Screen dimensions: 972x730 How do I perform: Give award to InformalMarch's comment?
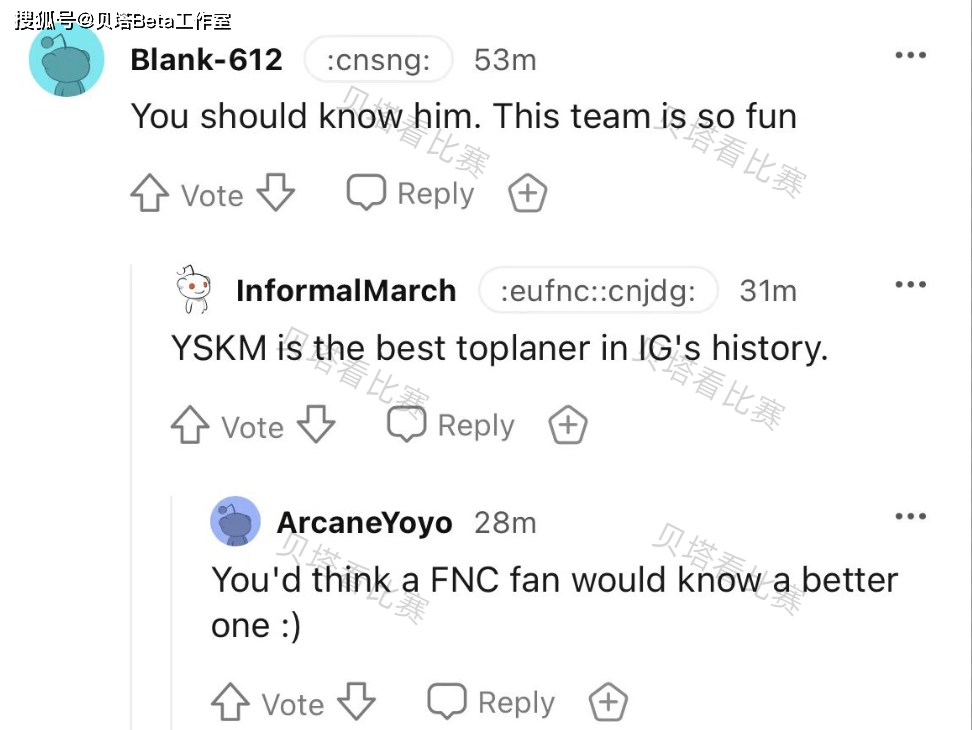pos(568,426)
